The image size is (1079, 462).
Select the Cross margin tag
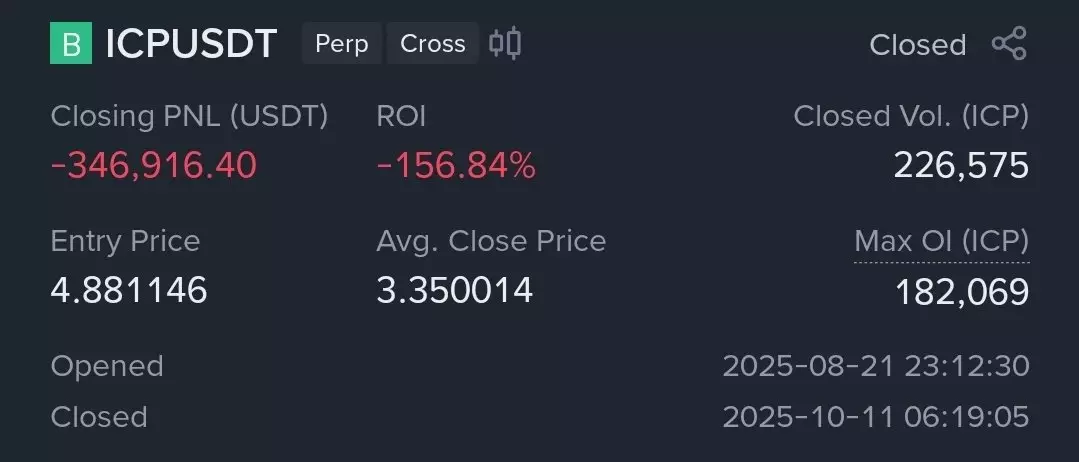(x=432, y=44)
